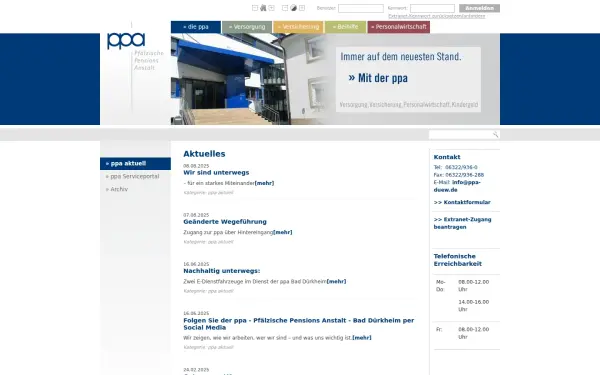Click [mehr] after 'für ein starkes Miteinander'
The height and width of the screenshot is (375, 600).
tap(264, 183)
